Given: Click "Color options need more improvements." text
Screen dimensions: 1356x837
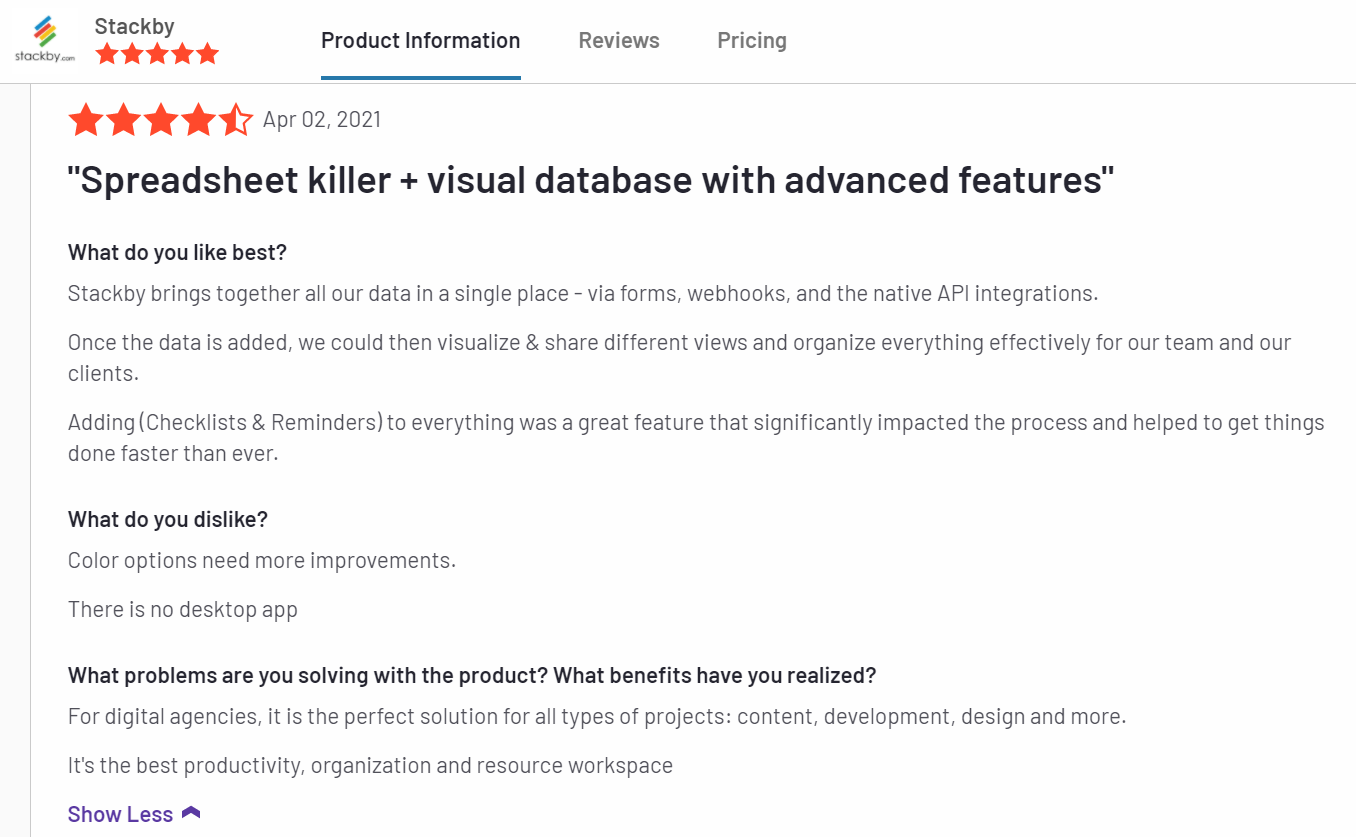Looking at the screenshot, I should [x=262, y=561].
